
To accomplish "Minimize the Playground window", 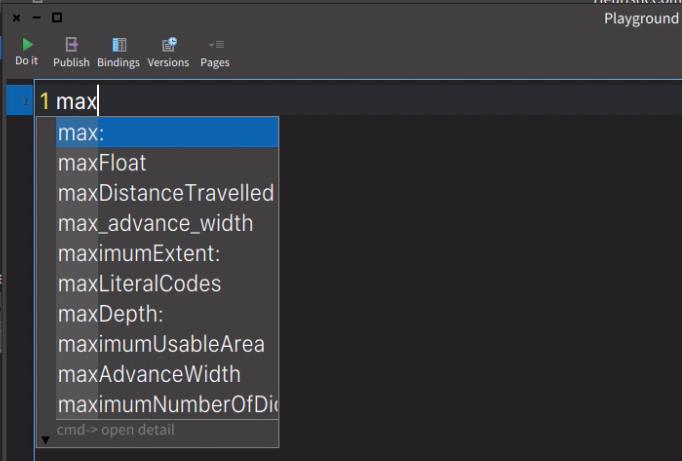I will point(37,18).
